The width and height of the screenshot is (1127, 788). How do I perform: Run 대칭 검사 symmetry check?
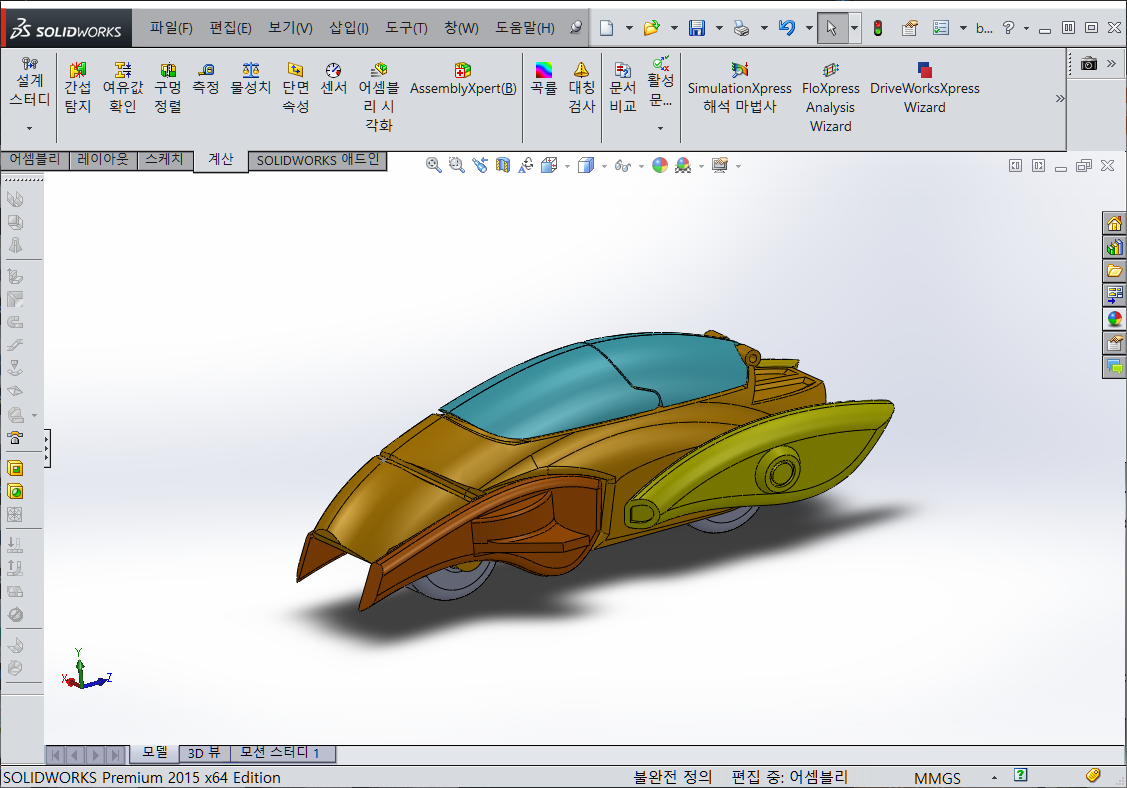point(581,88)
